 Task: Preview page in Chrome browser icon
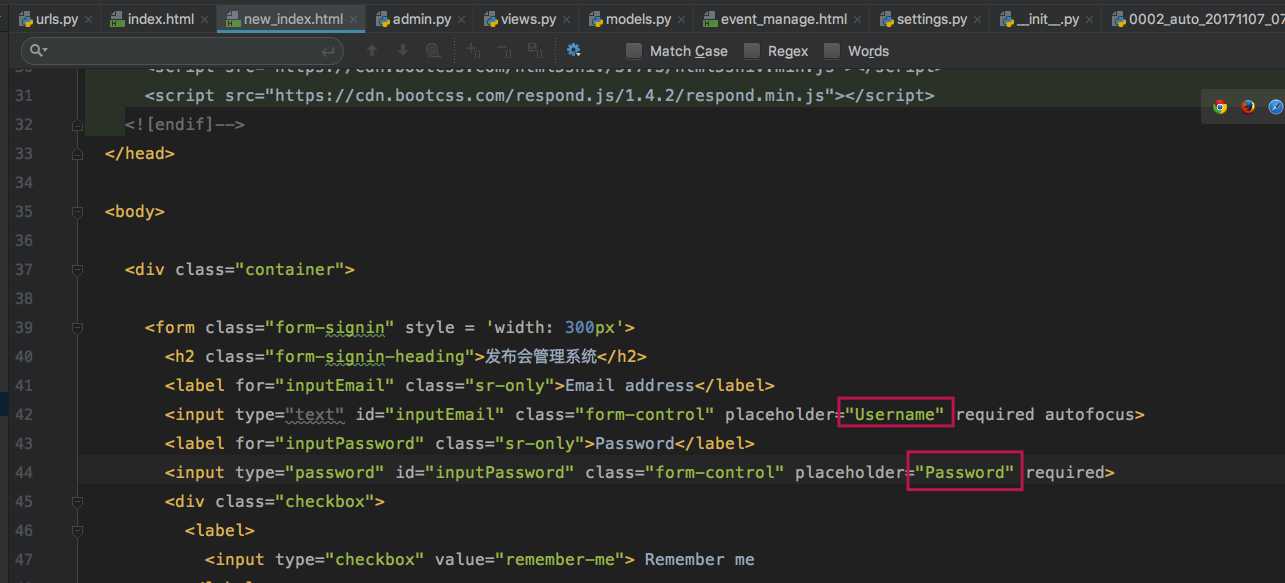pos(1220,107)
